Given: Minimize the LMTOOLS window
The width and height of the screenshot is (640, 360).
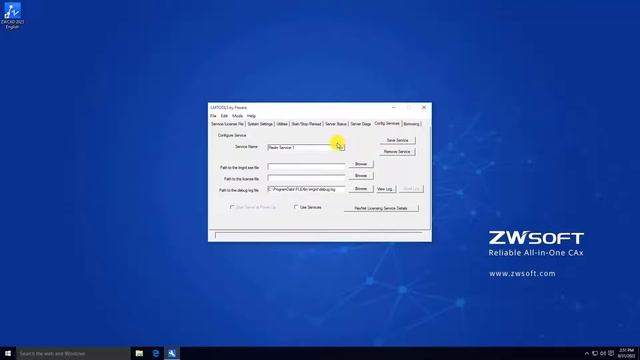Looking at the screenshot, I should pyautogui.click(x=393, y=107).
